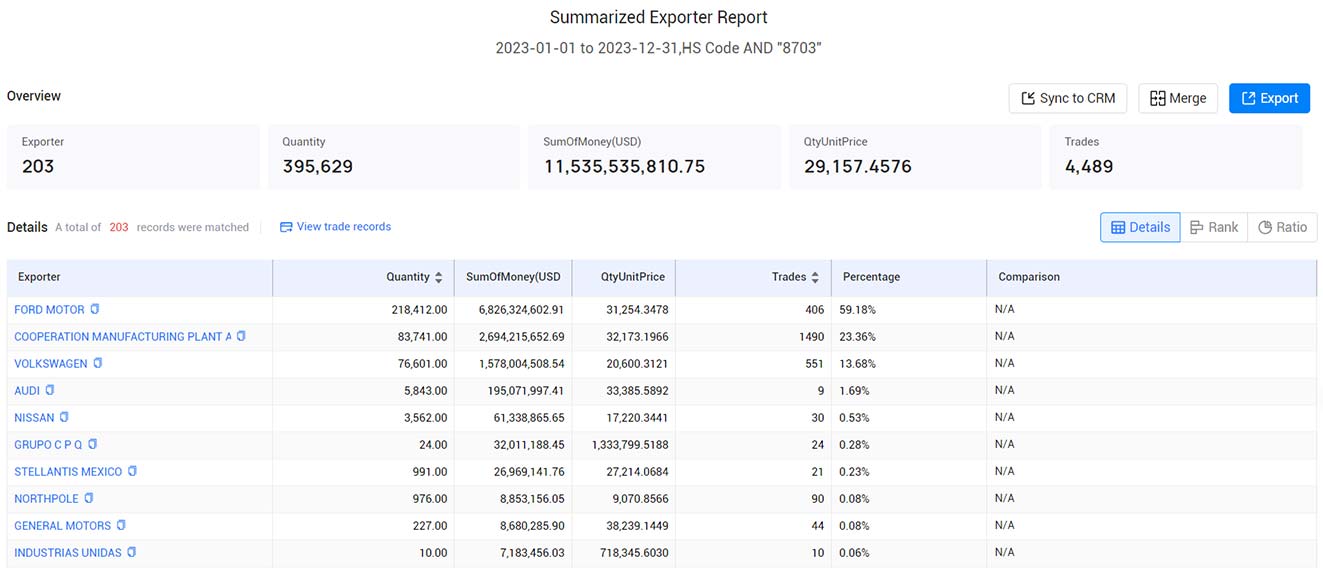Click the Percentage column header
The width and height of the screenshot is (1323, 568).
[909, 277]
